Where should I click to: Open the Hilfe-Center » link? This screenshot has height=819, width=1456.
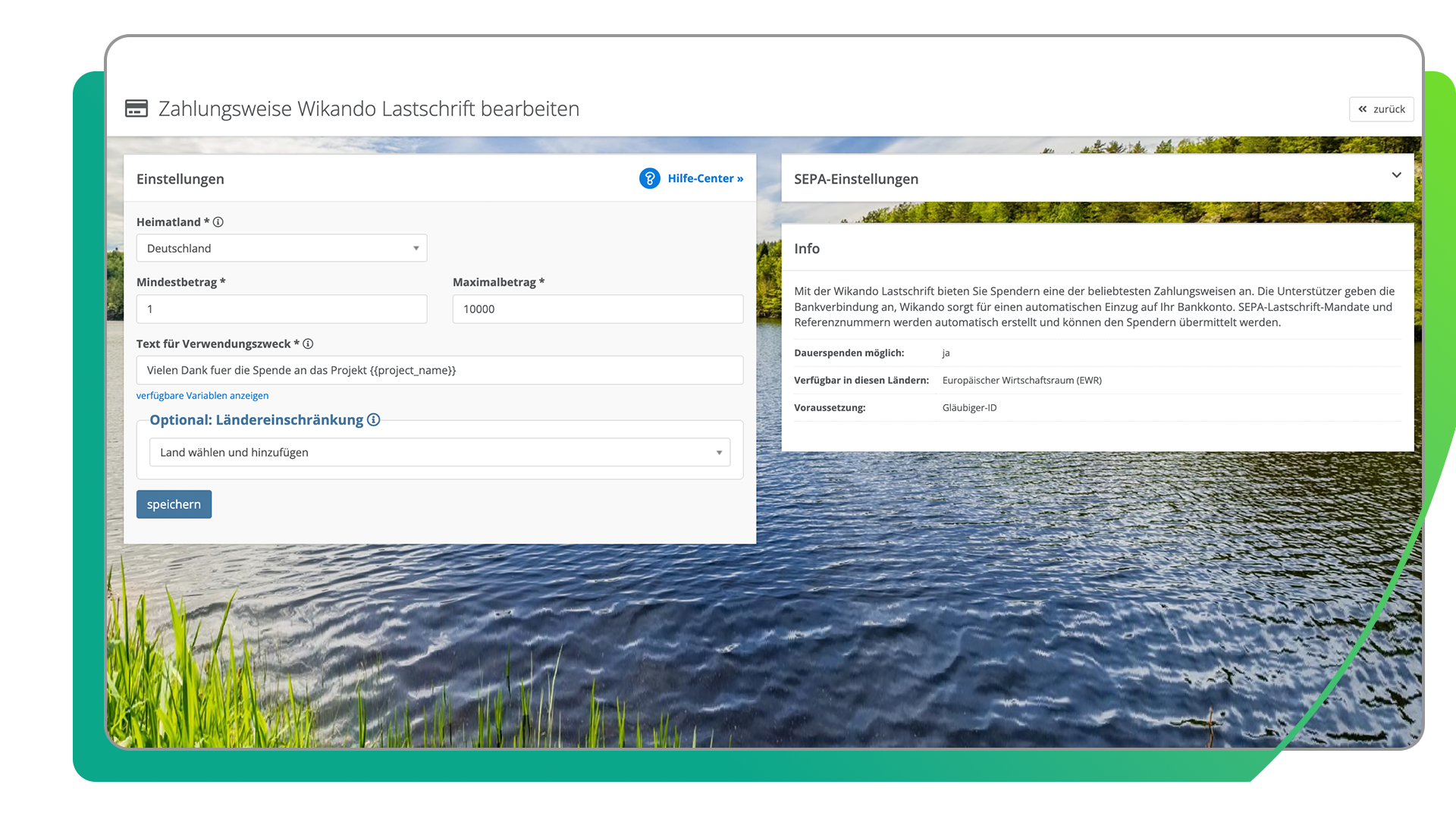click(705, 178)
